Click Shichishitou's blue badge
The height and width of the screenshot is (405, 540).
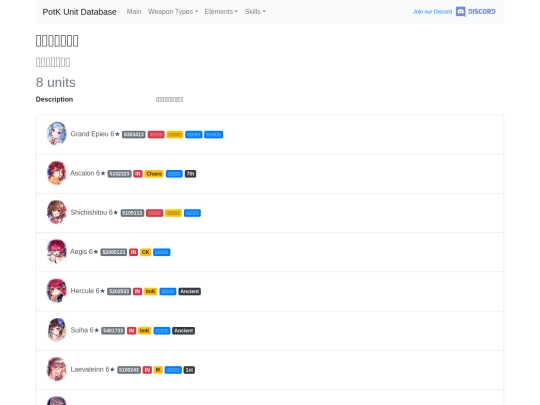tap(192, 213)
